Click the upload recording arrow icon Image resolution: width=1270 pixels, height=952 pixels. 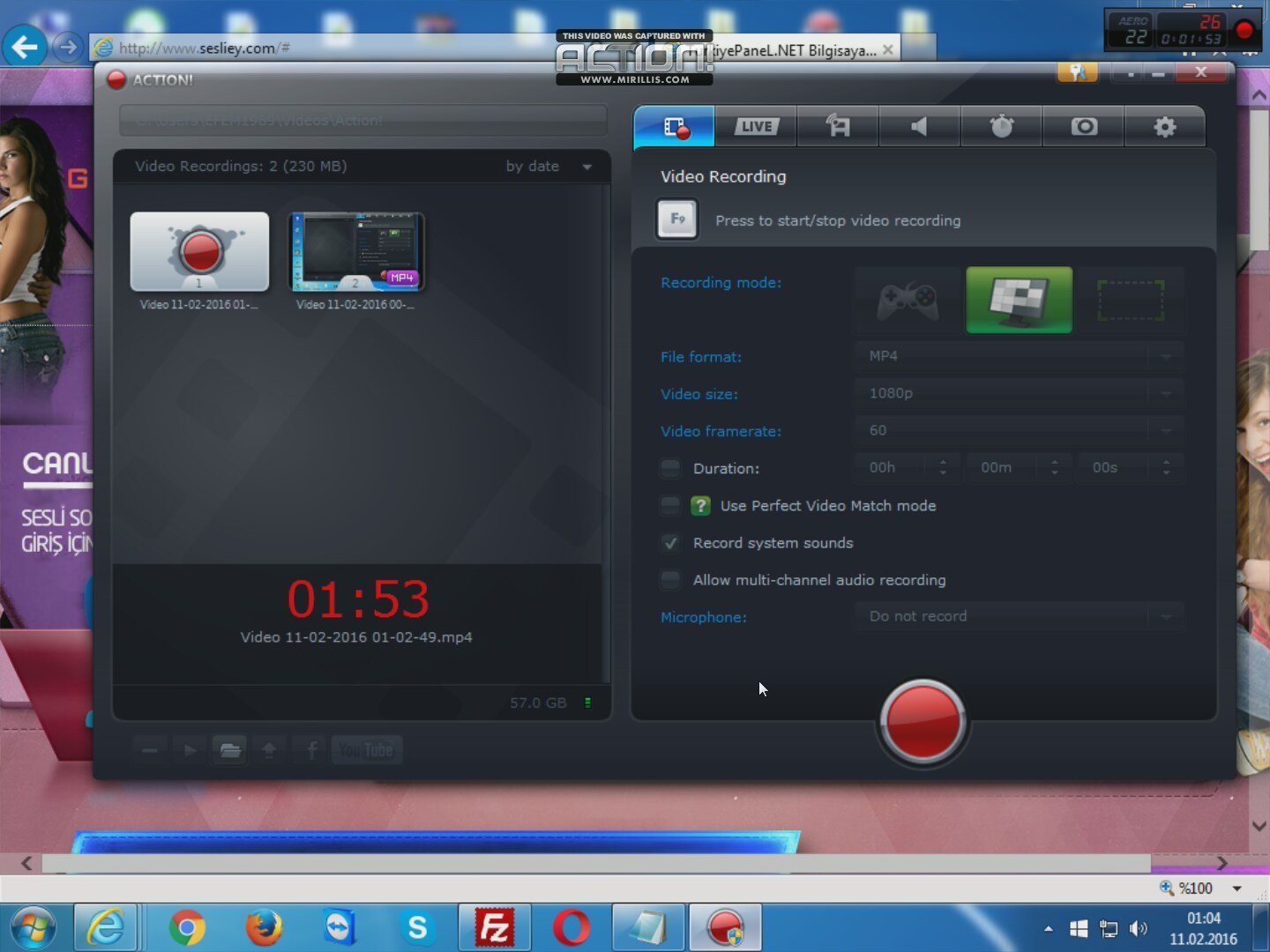click(x=269, y=750)
